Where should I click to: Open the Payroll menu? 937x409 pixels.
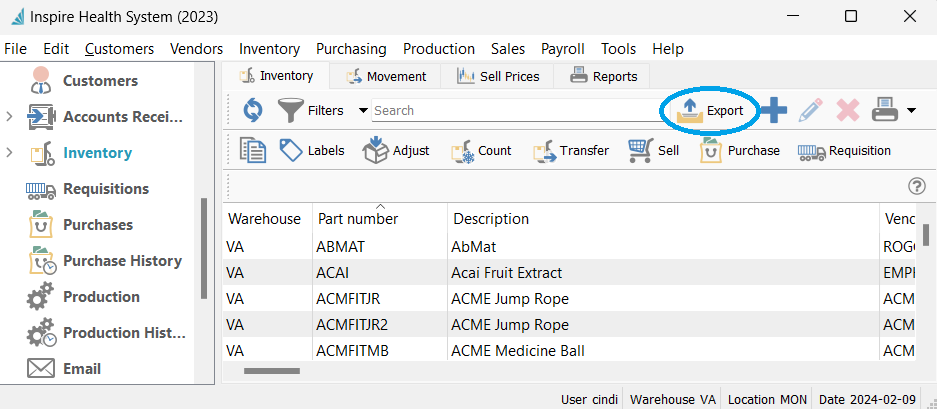coord(563,49)
